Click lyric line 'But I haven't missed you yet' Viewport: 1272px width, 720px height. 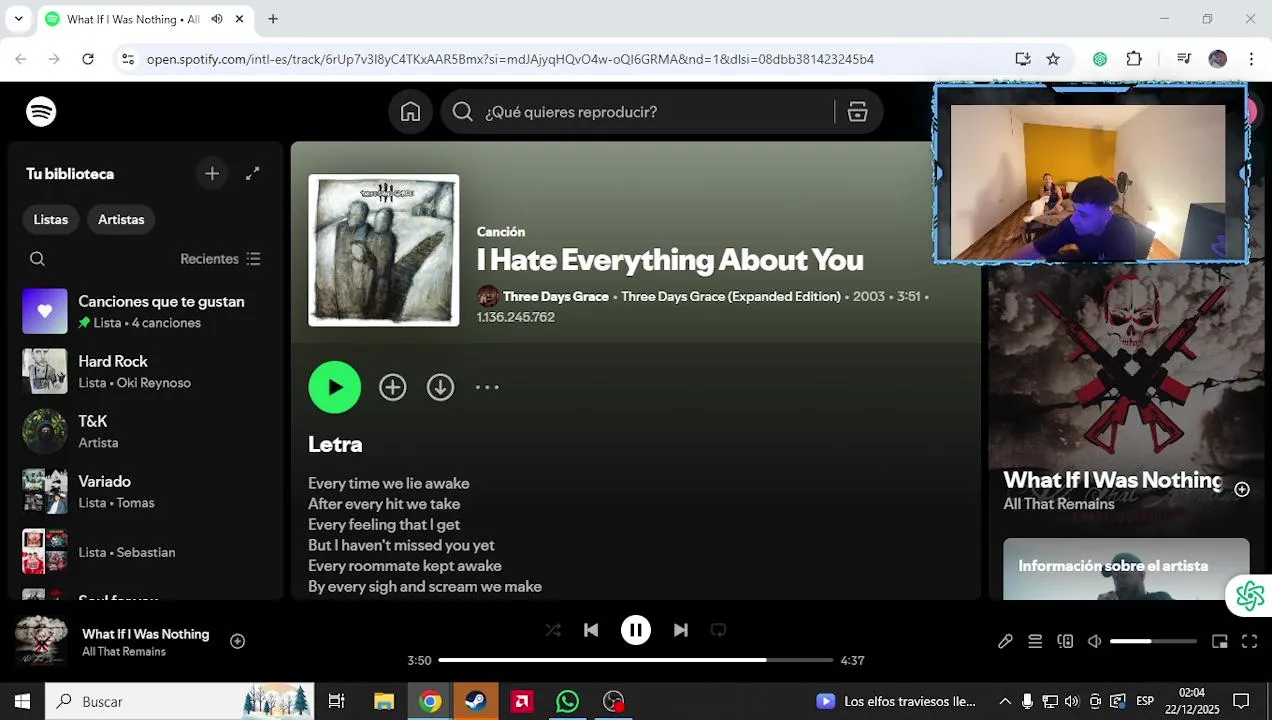pos(401,546)
